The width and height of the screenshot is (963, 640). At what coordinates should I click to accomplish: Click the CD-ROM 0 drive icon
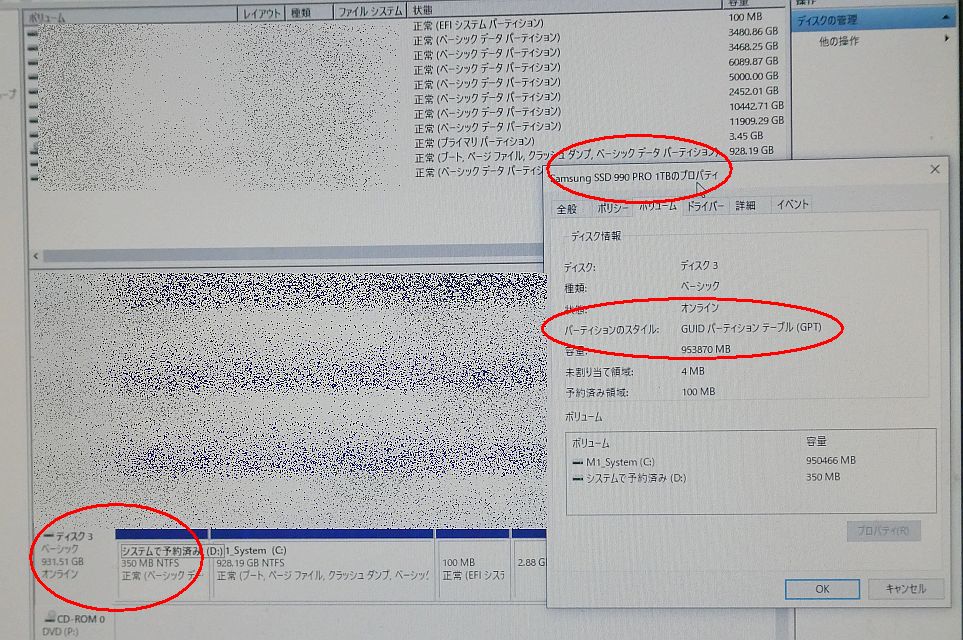tap(50, 619)
